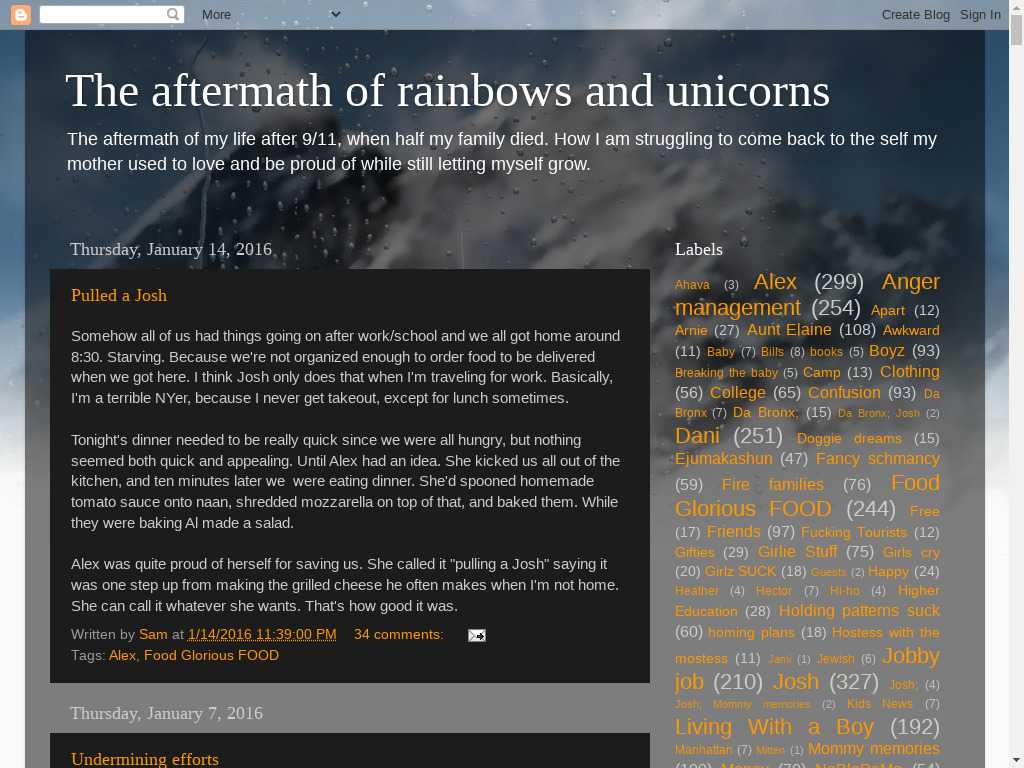Click the email post envelope icon
The height and width of the screenshot is (768, 1024).
pos(477,635)
